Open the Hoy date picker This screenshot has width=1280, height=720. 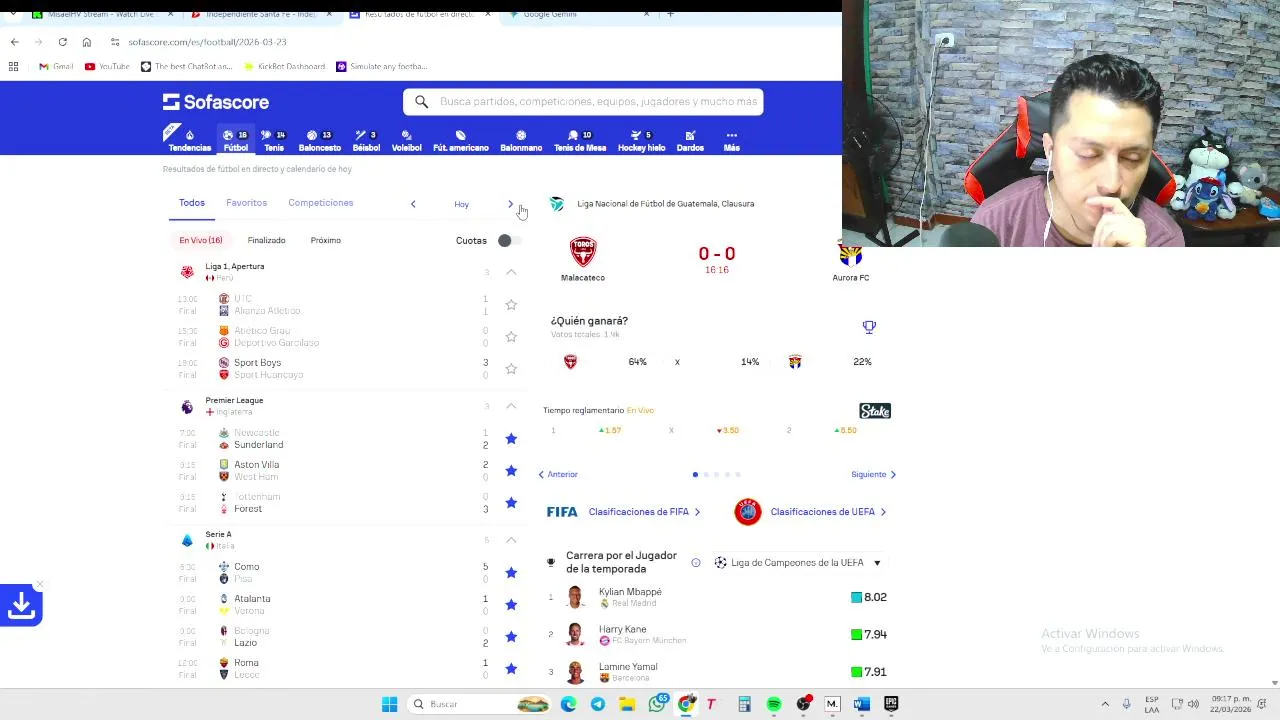coord(461,204)
